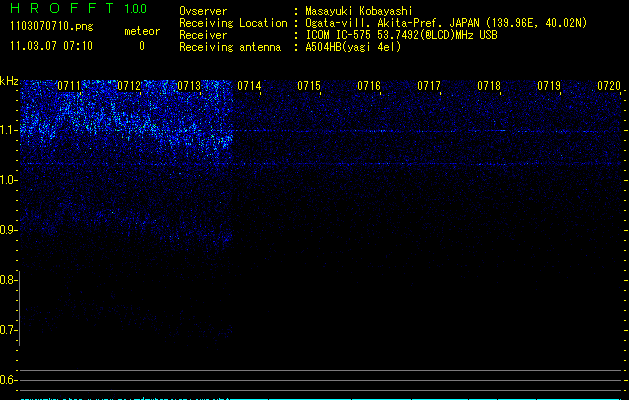629x400 pixels.
Task: Click the 0717 time marker
Action: (429, 86)
